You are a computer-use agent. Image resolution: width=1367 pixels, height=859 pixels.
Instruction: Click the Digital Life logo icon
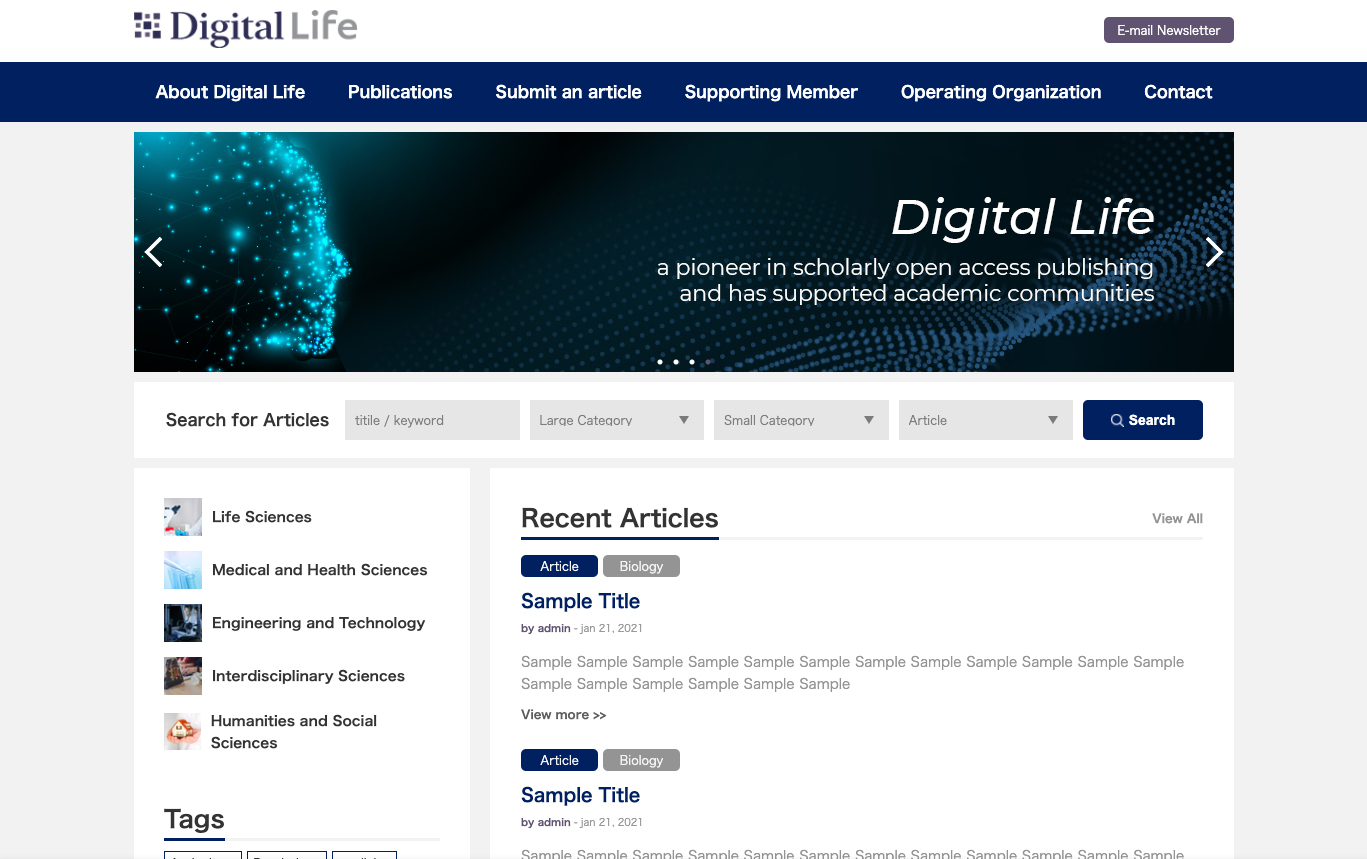(x=146, y=27)
